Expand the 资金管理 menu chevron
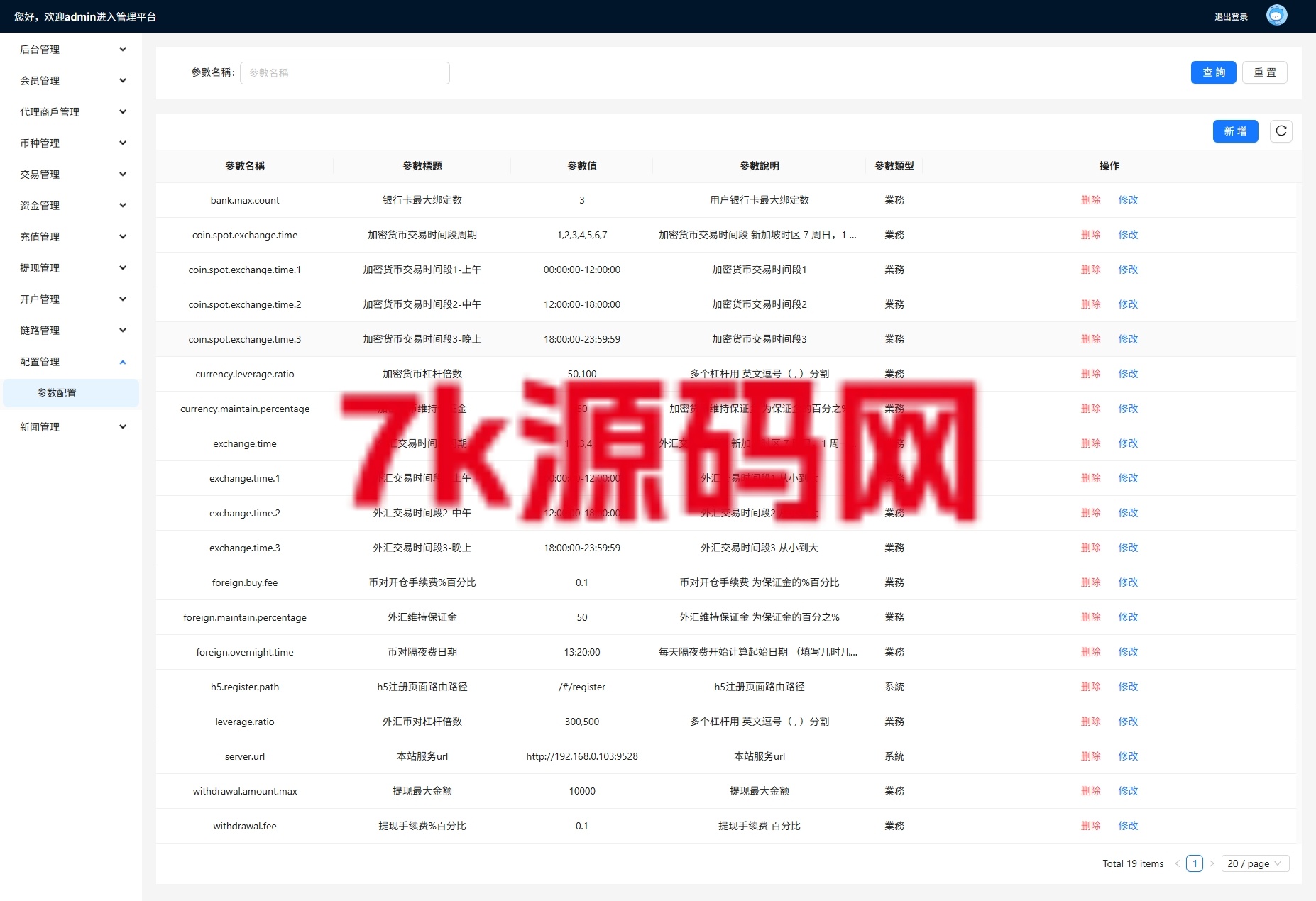 (123, 205)
